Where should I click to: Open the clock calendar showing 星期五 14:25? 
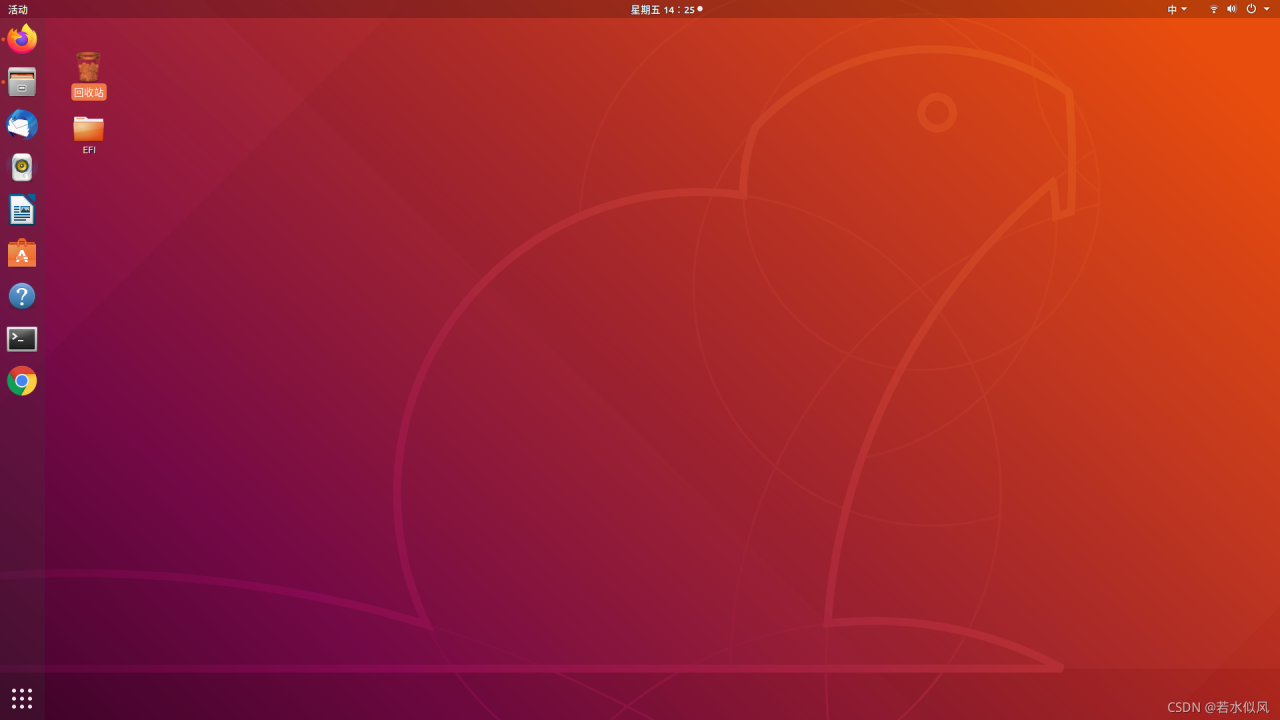pyautogui.click(x=666, y=10)
